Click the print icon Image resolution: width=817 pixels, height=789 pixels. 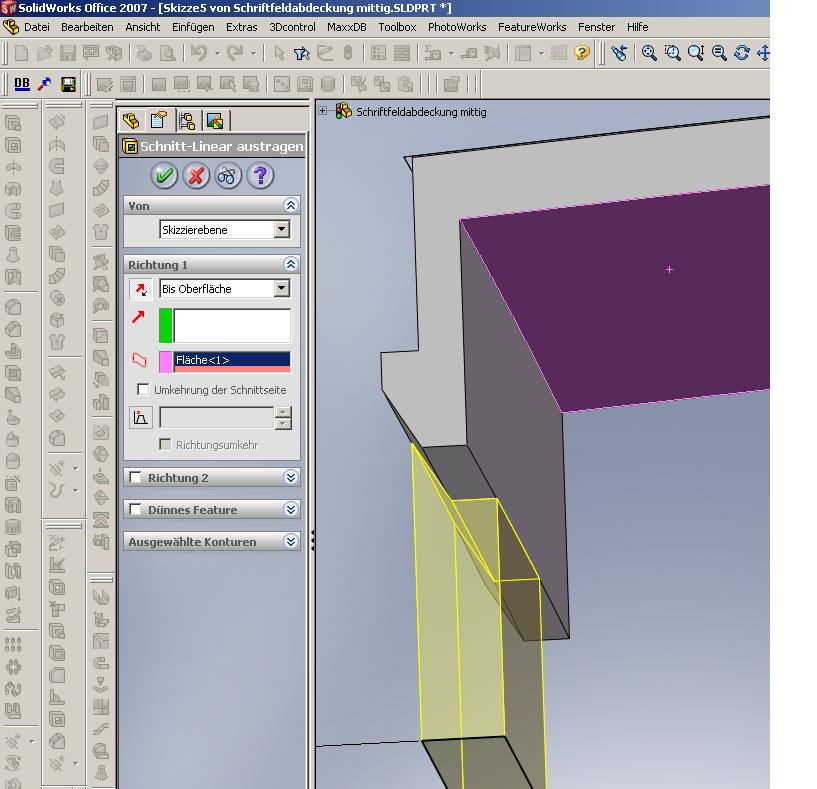click(x=144, y=53)
